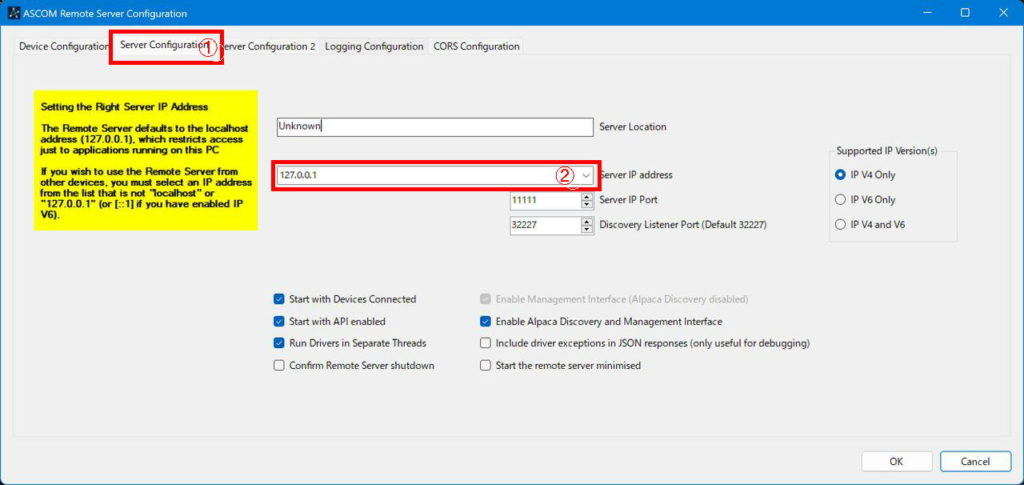This screenshot has width=1024, height=485.
Task: Select IP V4 and V6 option
Action: click(840, 225)
